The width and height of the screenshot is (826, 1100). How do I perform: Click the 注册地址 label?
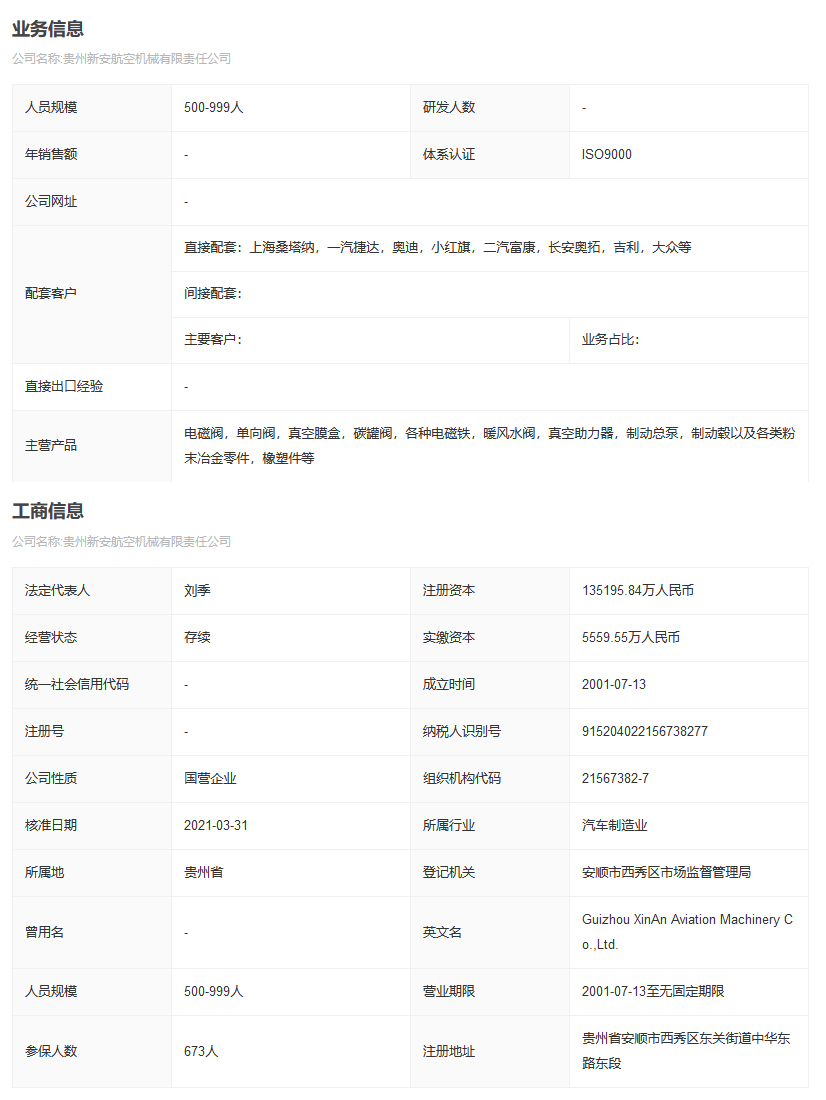coord(448,1052)
